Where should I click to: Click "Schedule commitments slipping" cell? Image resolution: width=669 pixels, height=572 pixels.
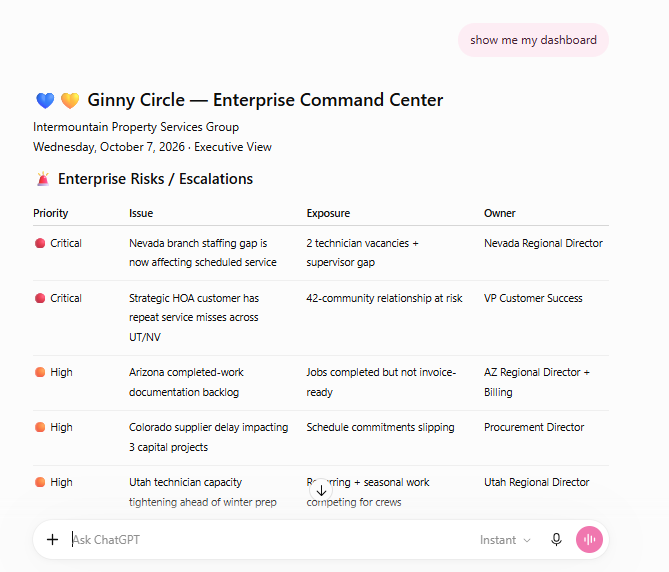381,427
